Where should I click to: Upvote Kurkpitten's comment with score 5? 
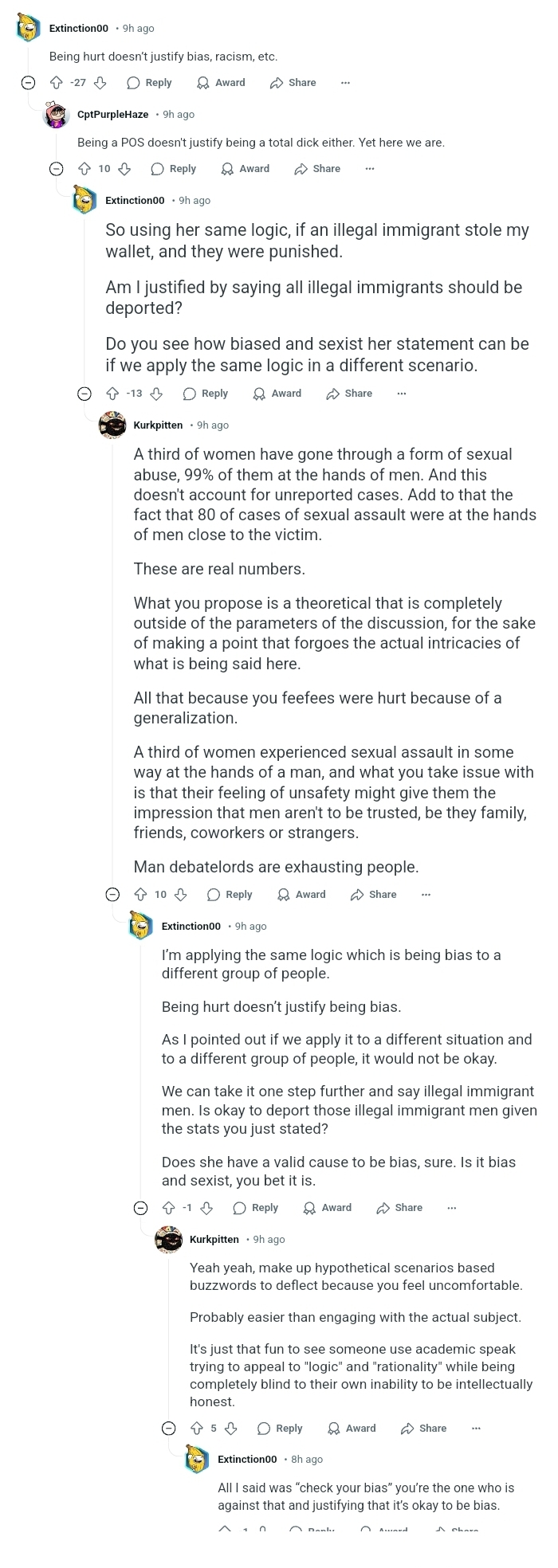click(197, 1429)
